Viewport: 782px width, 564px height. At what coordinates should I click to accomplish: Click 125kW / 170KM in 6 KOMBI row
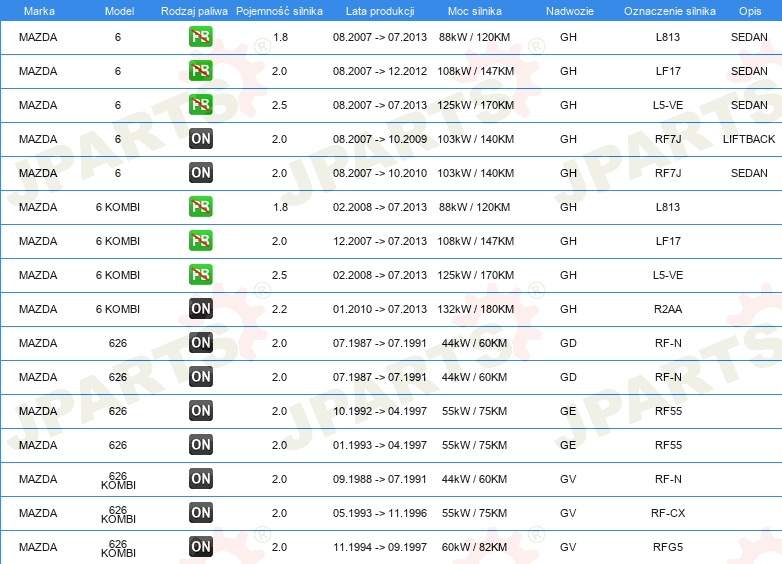(x=475, y=275)
